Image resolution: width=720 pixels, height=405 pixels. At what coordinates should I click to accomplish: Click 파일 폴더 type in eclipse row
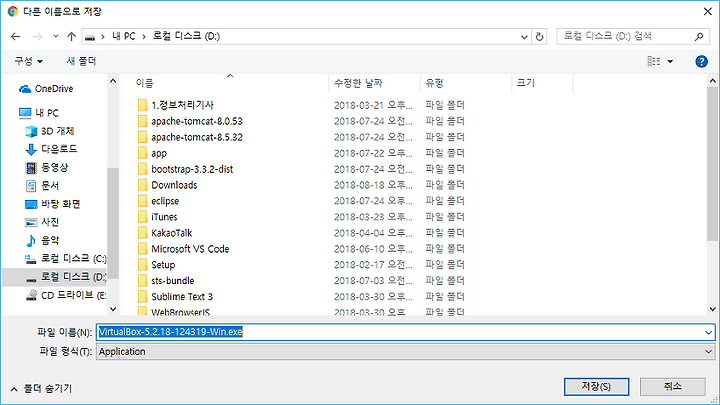pos(445,201)
